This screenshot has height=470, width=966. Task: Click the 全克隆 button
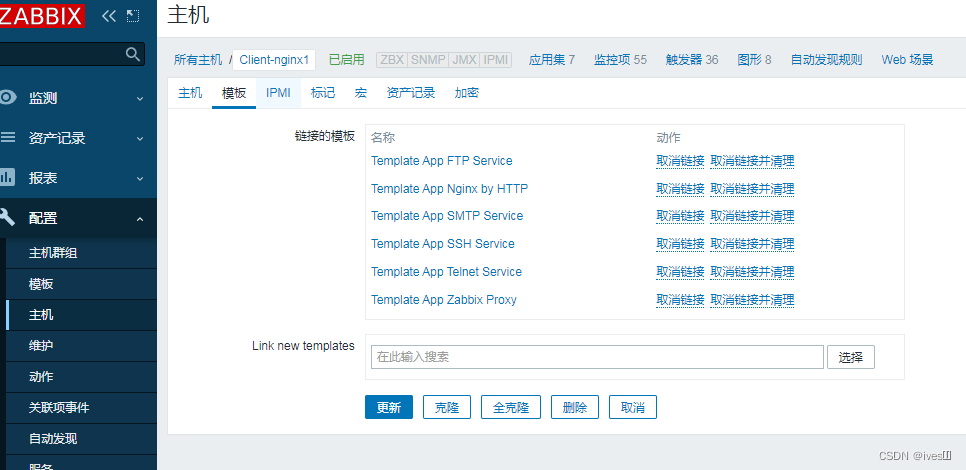click(511, 407)
